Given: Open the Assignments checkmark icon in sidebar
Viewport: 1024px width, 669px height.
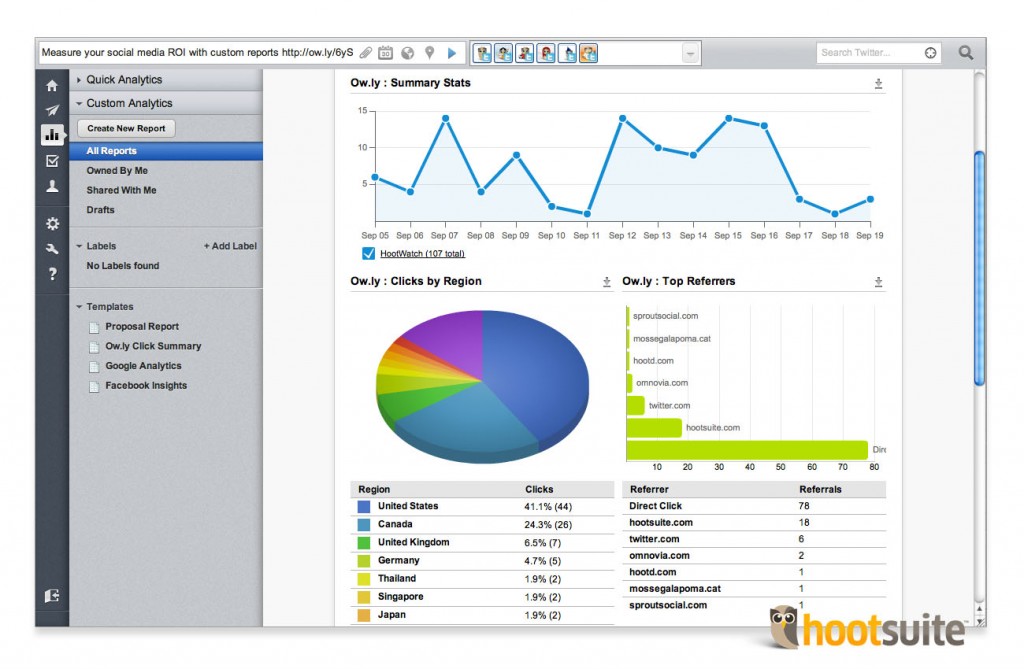Looking at the screenshot, I should (52, 161).
